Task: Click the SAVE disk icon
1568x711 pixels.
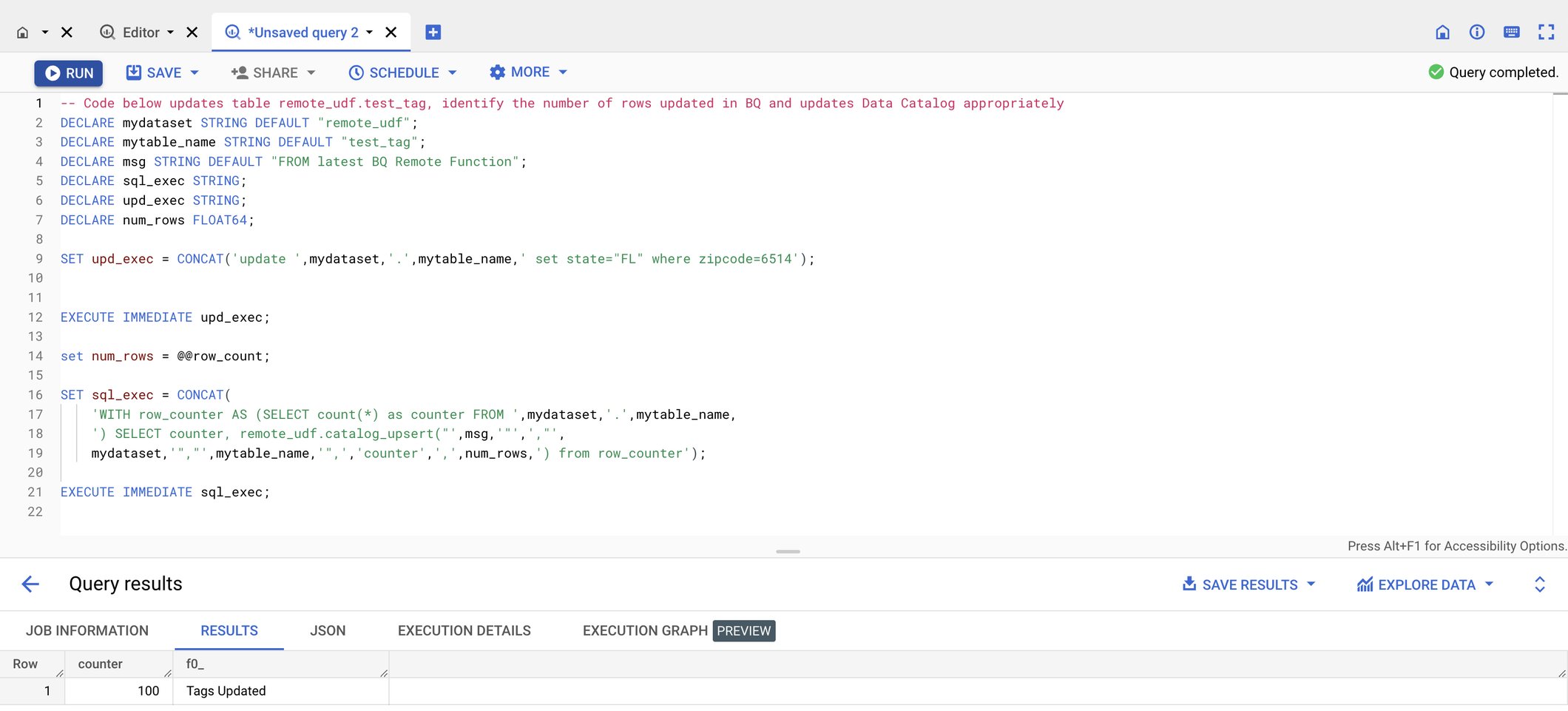Action: (134, 72)
